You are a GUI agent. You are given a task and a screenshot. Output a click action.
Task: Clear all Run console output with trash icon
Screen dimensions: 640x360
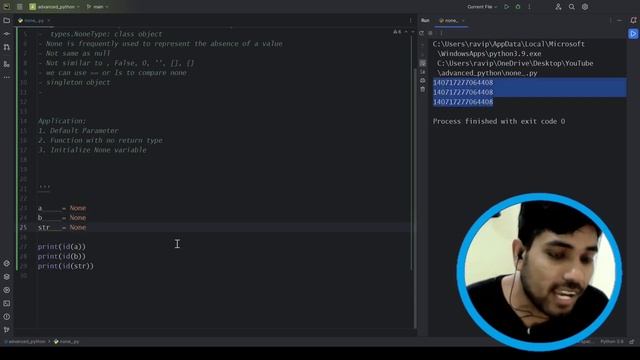pyautogui.click(x=422, y=89)
